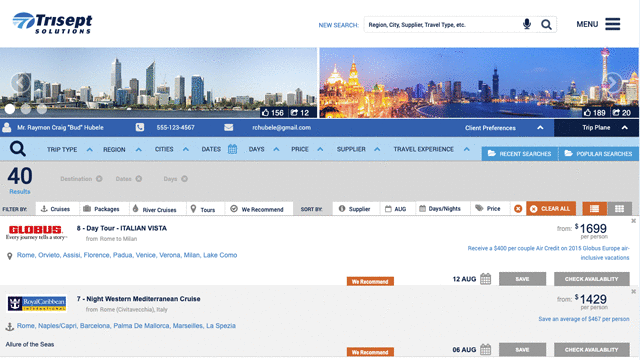The image size is (640, 360).
Task: Open calendar icon next to 06 AUG
Action: 485,349
